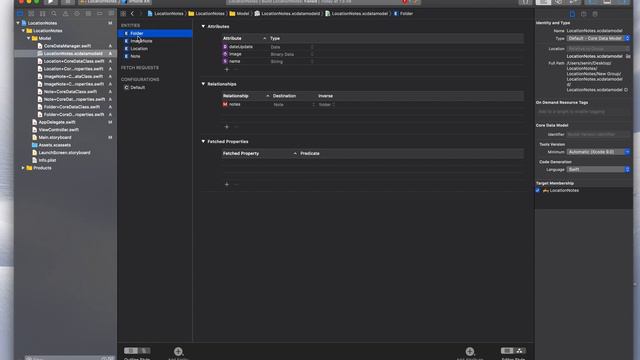Click the On Demand Resource Tags field
640x360 pixels.
click(583, 111)
